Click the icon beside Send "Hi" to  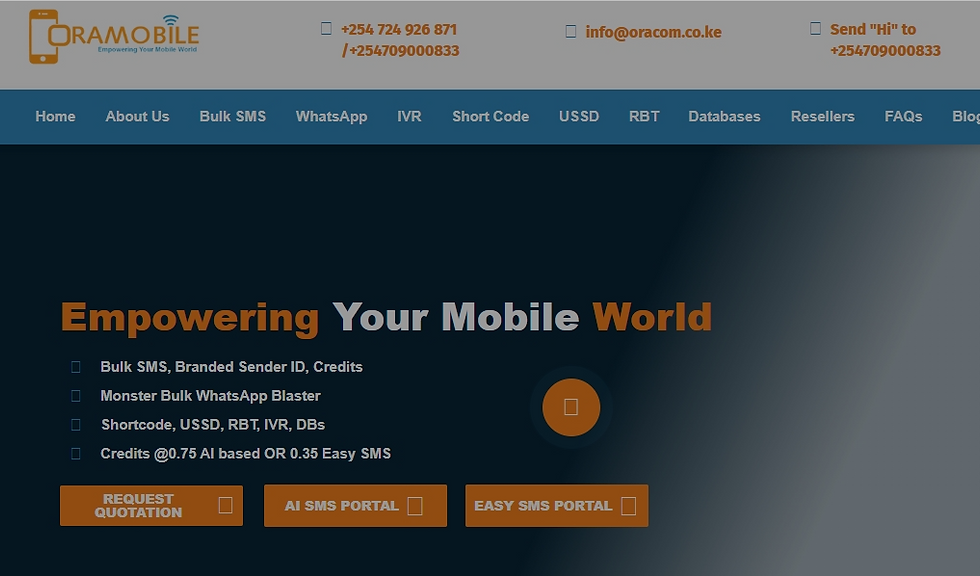pyautogui.click(x=815, y=29)
